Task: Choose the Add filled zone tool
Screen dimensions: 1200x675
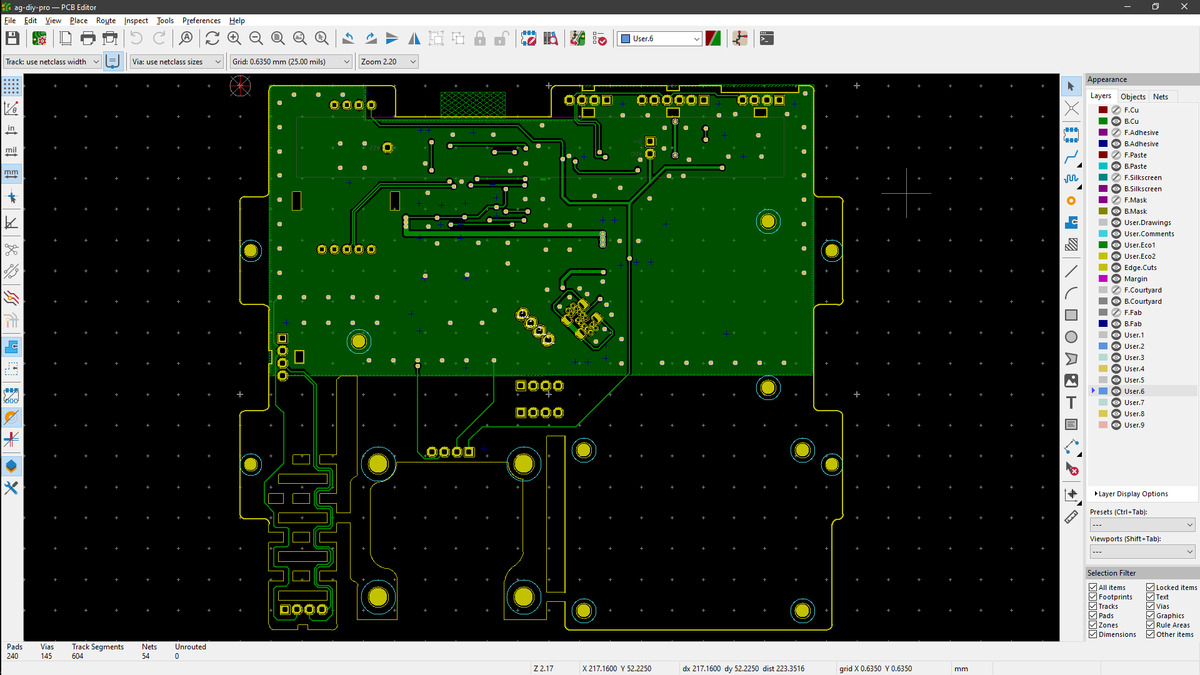Action: tap(1071, 222)
